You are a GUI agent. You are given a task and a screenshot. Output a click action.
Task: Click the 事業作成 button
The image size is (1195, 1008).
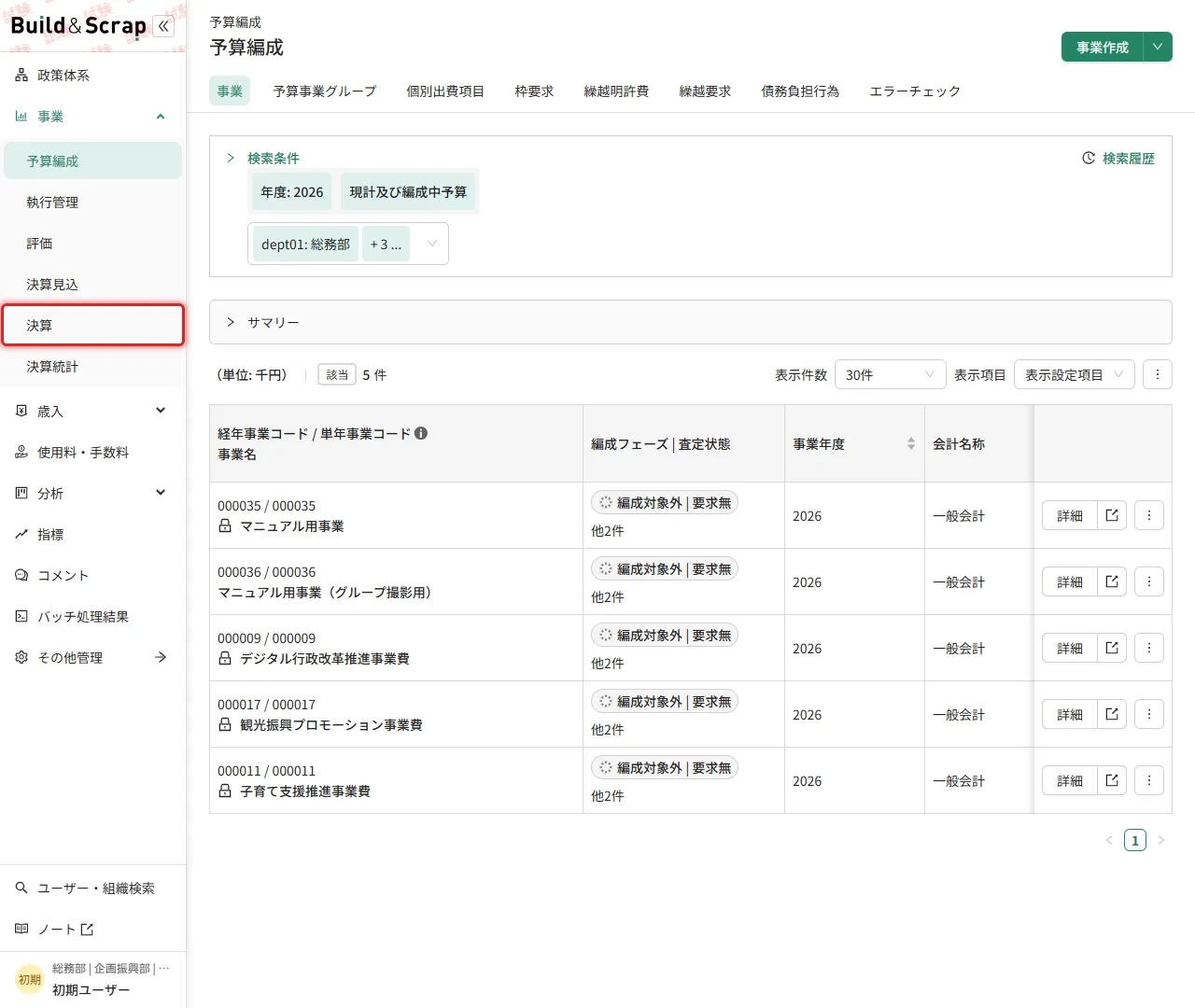[x=1103, y=47]
